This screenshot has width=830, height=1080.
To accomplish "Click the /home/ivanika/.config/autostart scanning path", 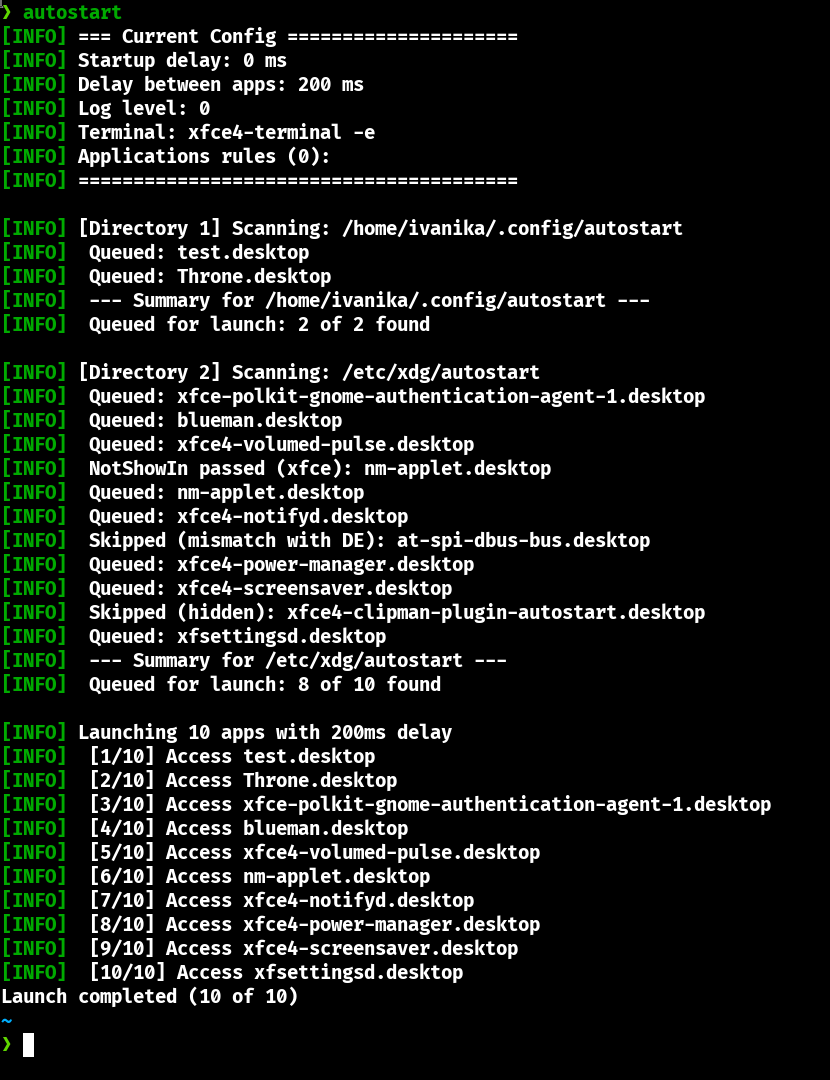I will tap(512, 228).
